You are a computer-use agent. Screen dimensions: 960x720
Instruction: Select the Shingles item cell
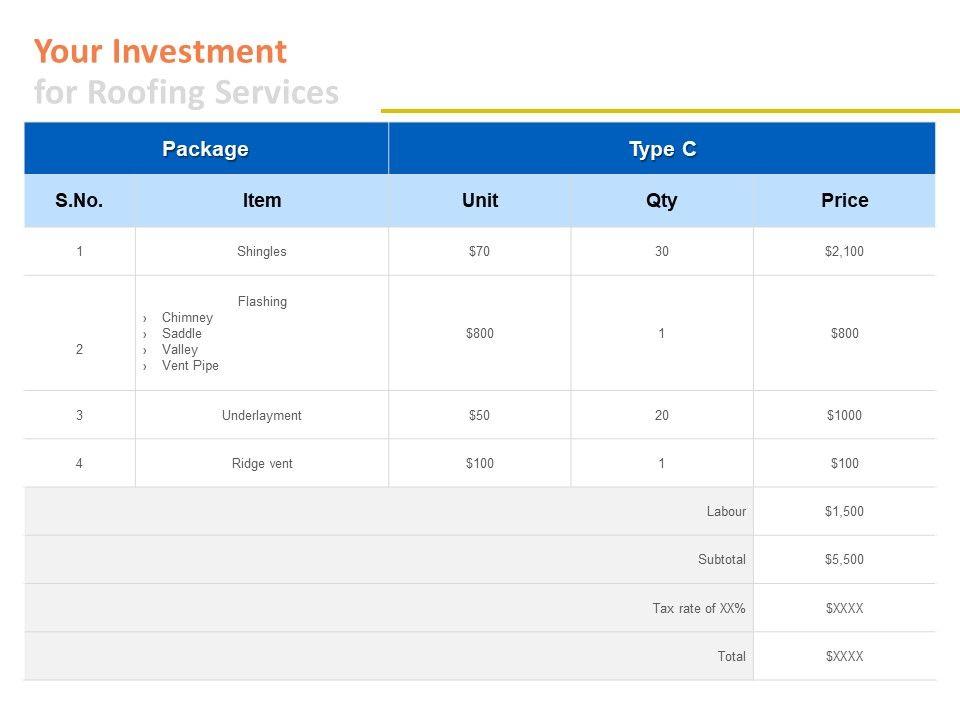(262, 252)
